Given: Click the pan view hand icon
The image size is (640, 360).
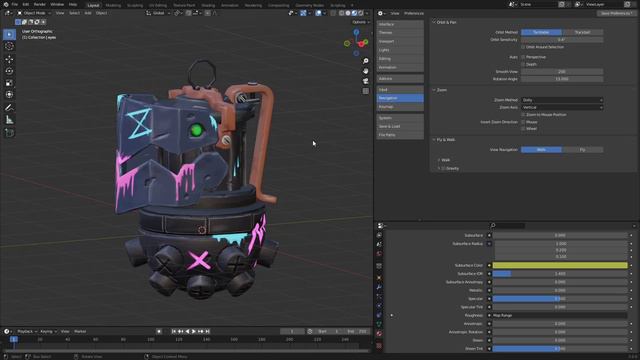Looking at the screenshot, I should pyautogui.click(x=366, y=71).
